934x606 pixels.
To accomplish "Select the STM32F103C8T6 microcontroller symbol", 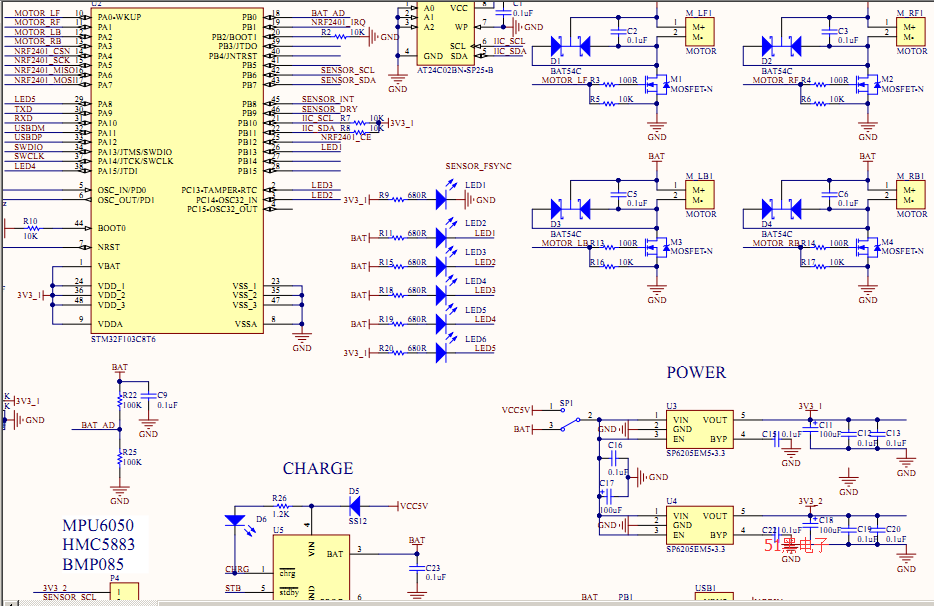I will (177, 169).
